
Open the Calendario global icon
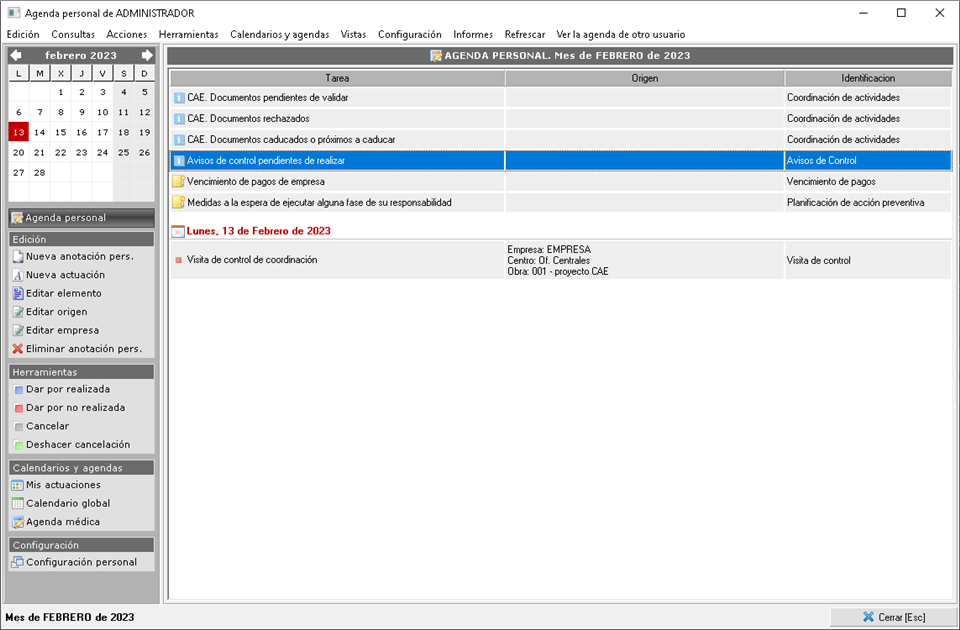point(17,504)
